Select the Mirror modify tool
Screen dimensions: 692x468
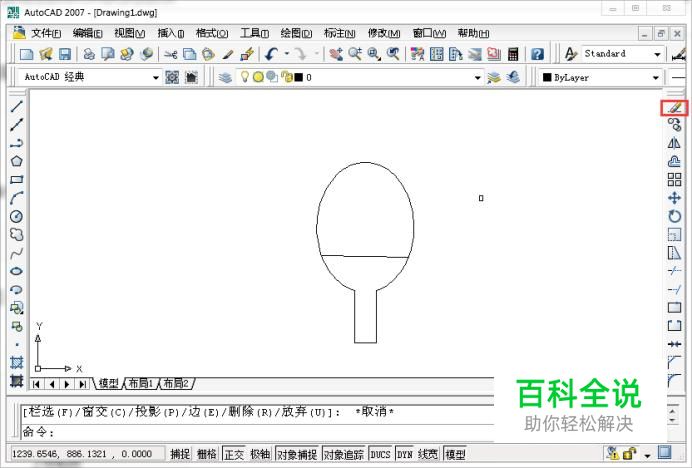click(x=674, y=143)
